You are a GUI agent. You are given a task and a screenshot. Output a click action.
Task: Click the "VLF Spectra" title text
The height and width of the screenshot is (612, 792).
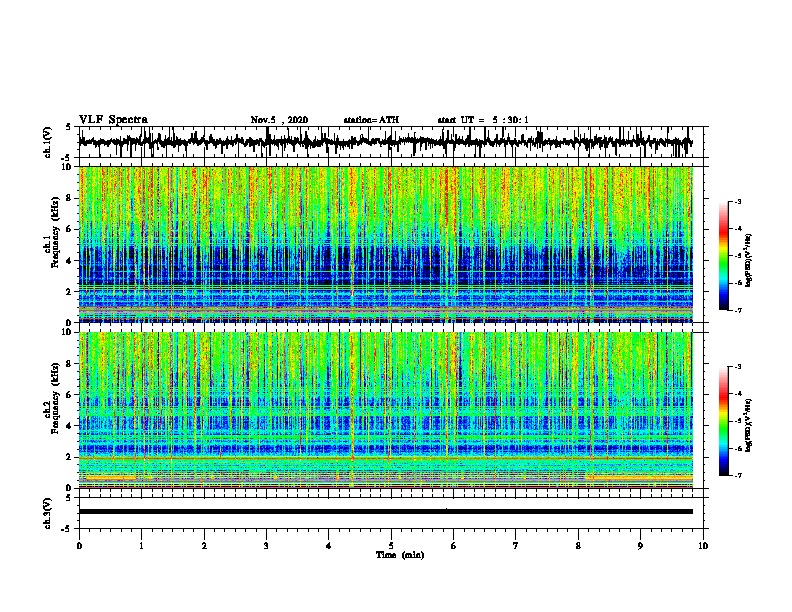click(113, 120)
